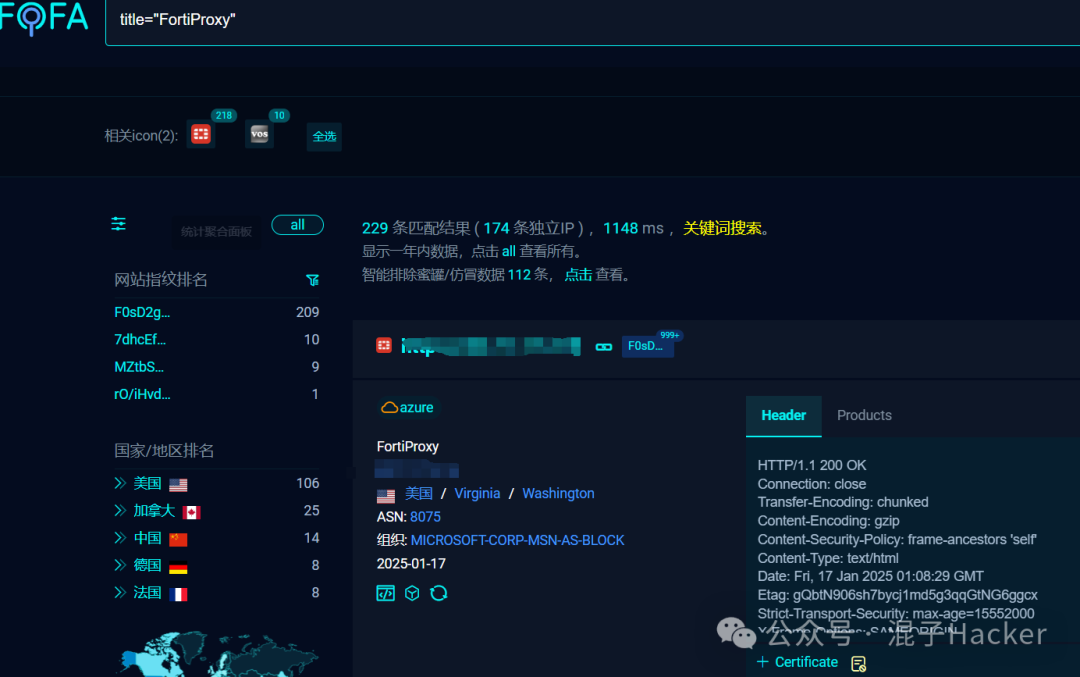
Task: Switch to the Products tab
Action: (864, 415)
